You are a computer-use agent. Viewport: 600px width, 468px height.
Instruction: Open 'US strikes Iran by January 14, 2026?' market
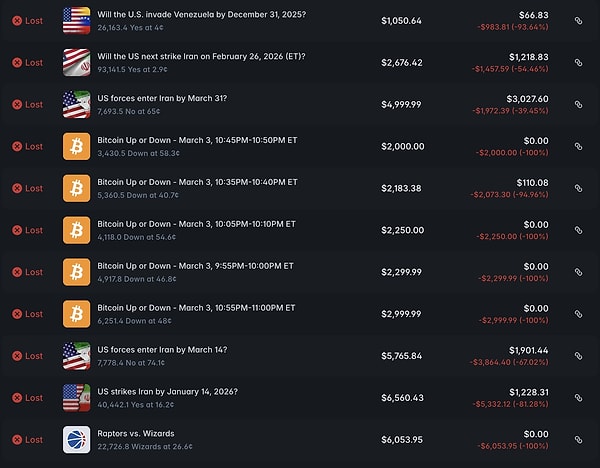click(x=168, y=391)
